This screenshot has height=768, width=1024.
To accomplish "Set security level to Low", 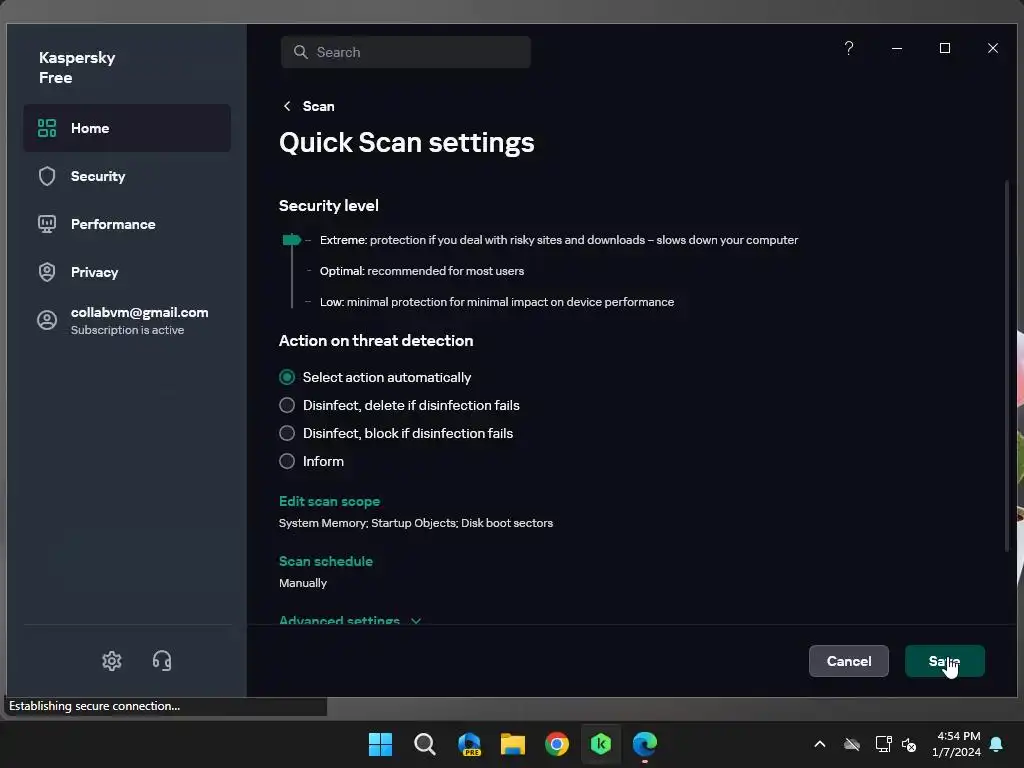I will tap(497, 302).
